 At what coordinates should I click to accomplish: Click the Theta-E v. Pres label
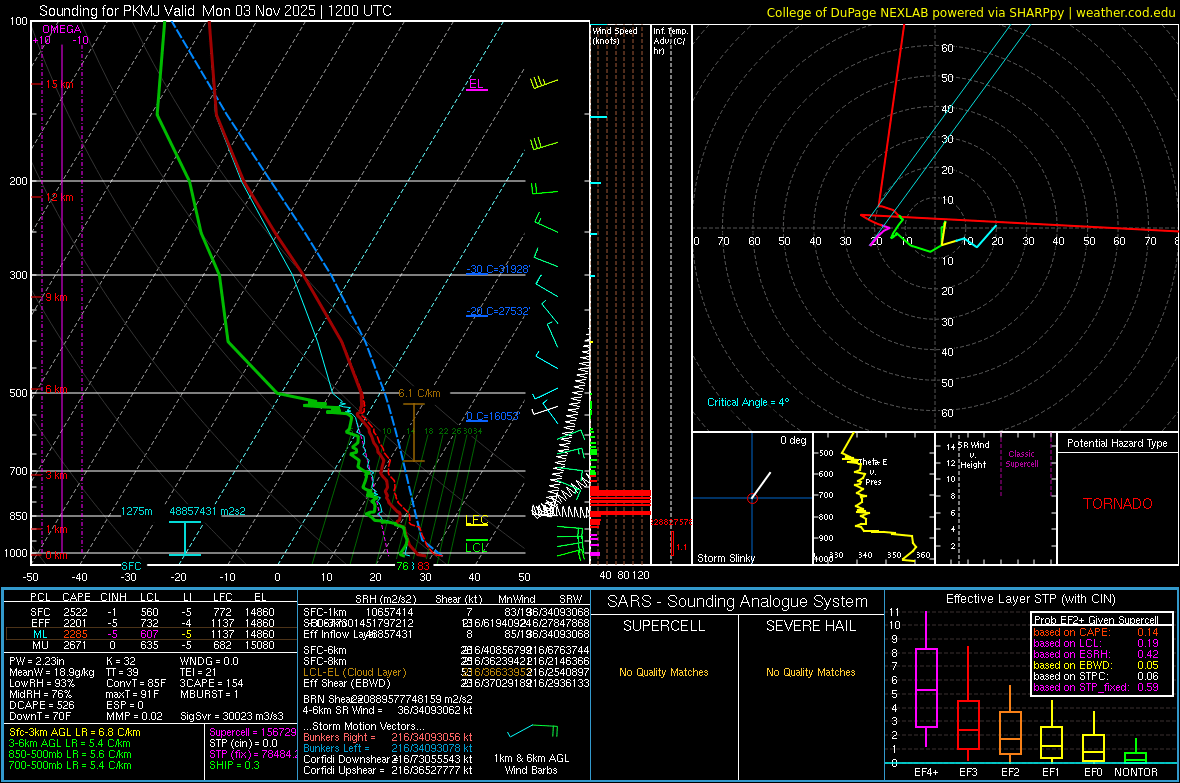point(873,472)
